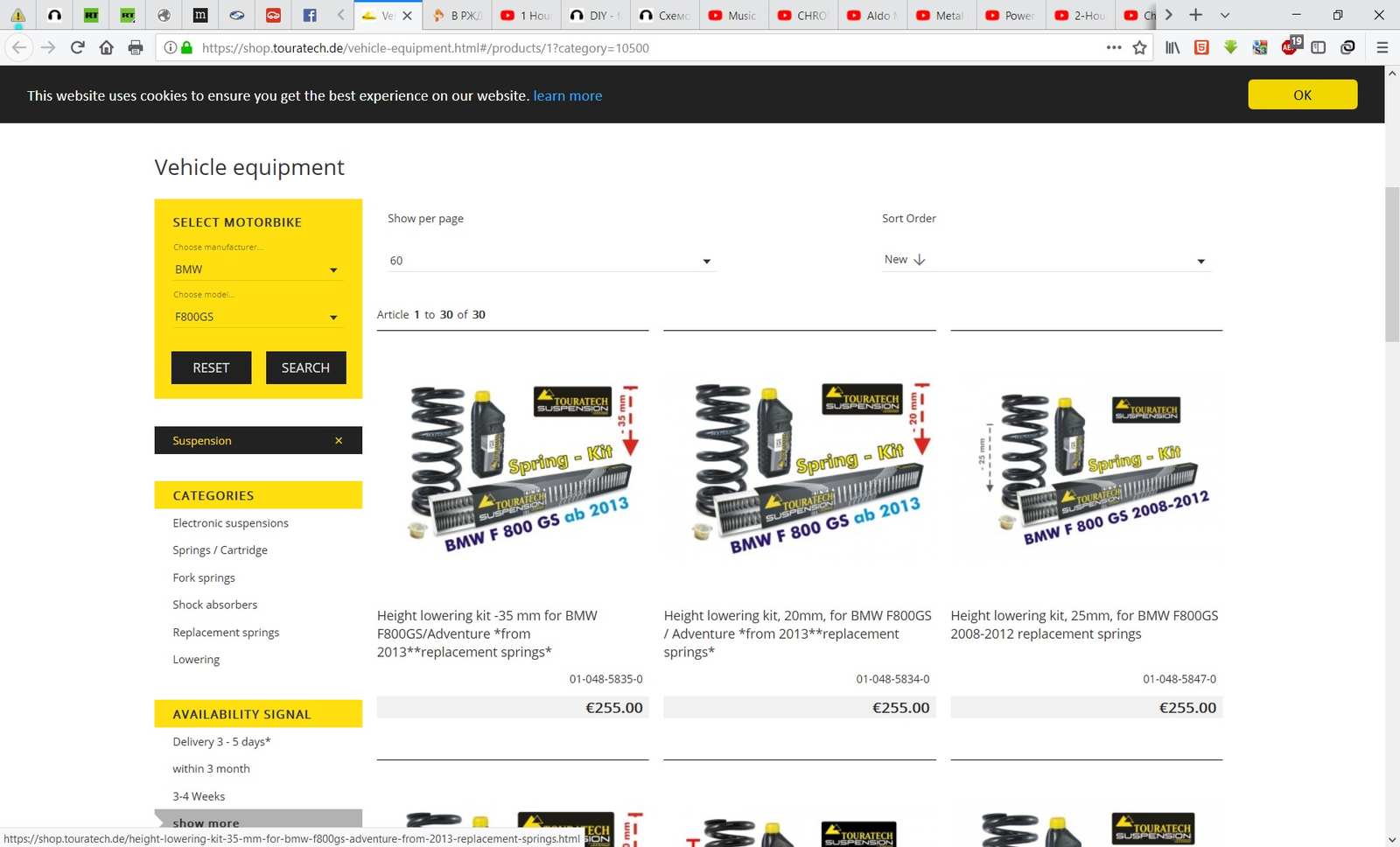Toggle the browser sidebar icon
The height and width of the screenshot is (847, 1400).
1319,48
